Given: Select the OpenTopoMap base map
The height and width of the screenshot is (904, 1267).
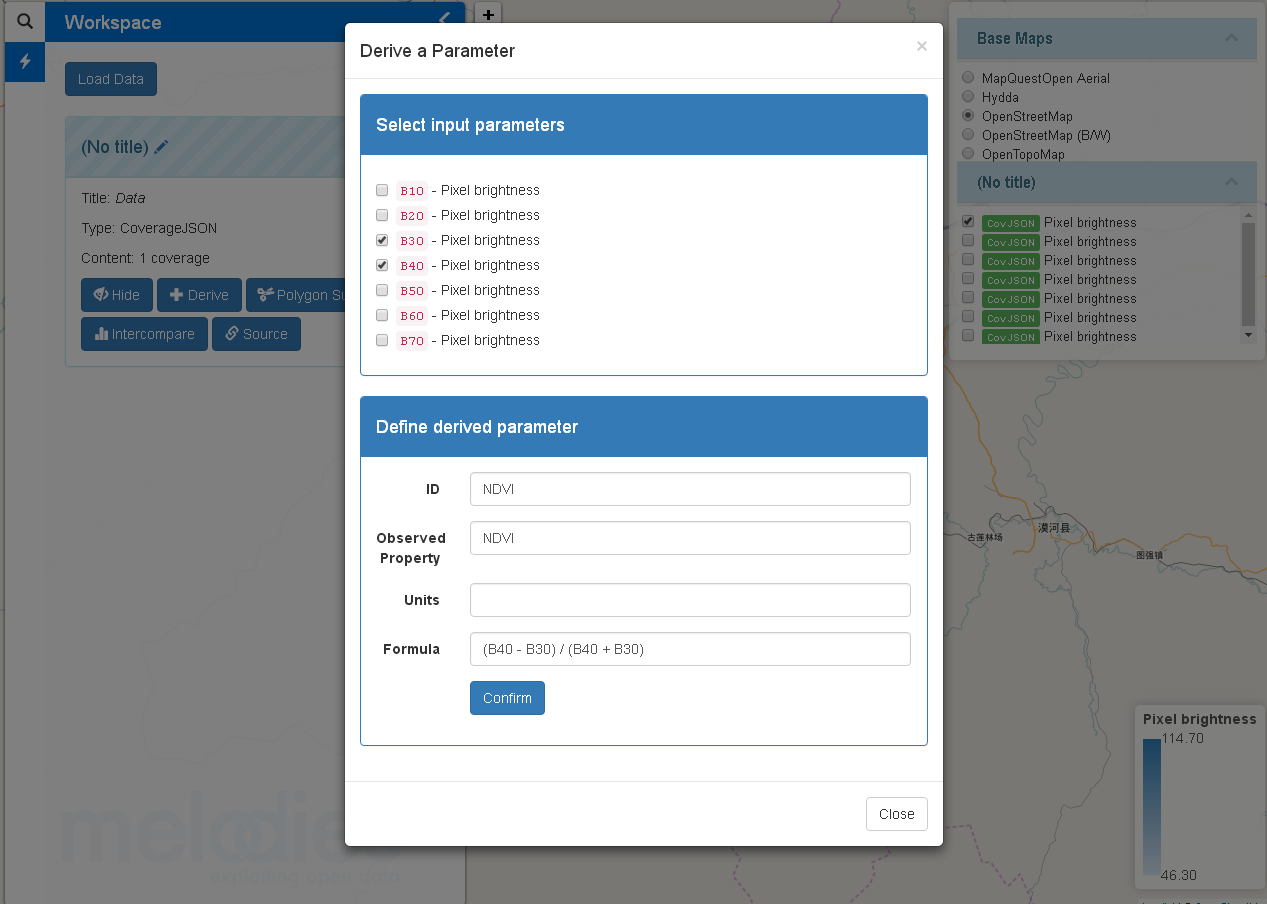Looking at the screenshot, I should click(967, 153).
